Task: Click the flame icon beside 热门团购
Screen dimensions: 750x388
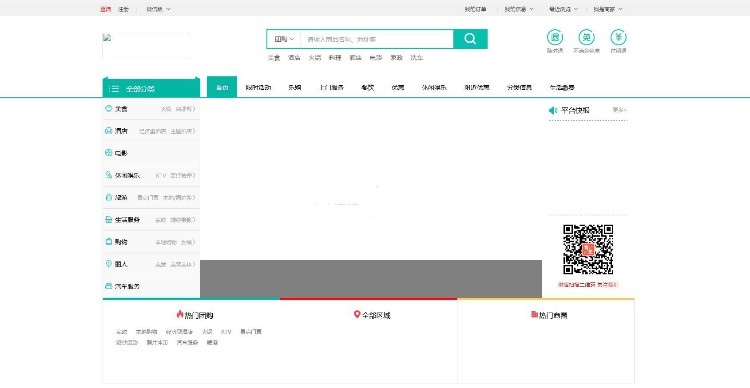Action: 180,314
